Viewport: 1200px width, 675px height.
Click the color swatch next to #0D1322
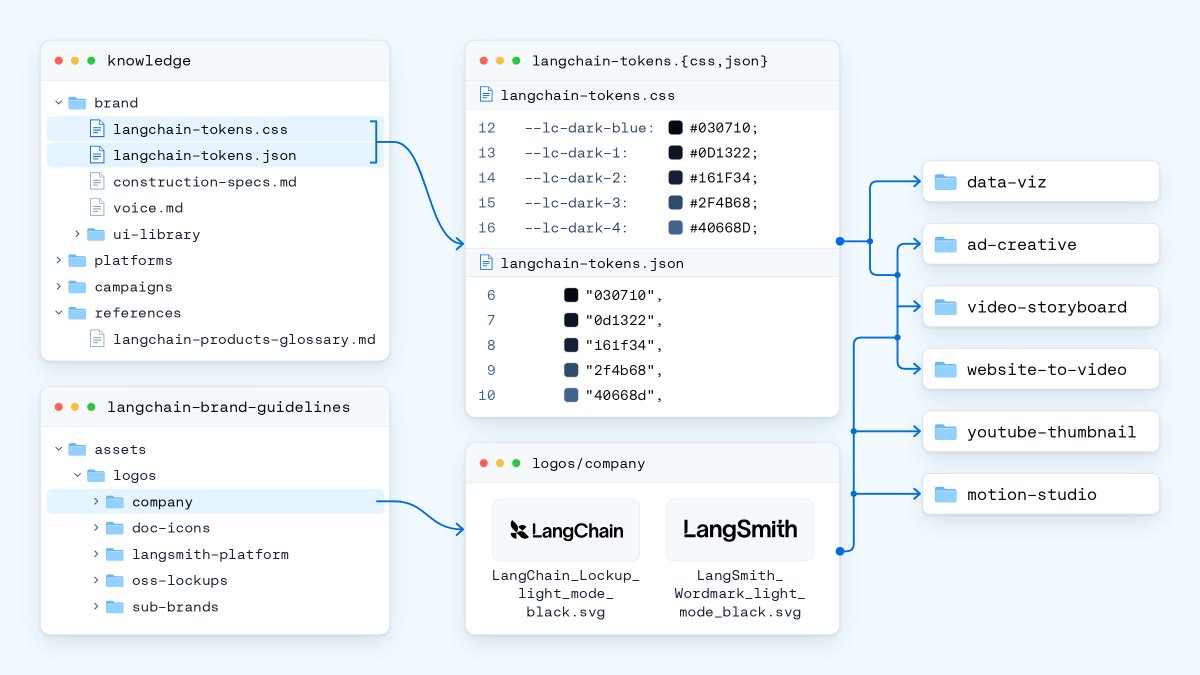pos(675,152)
